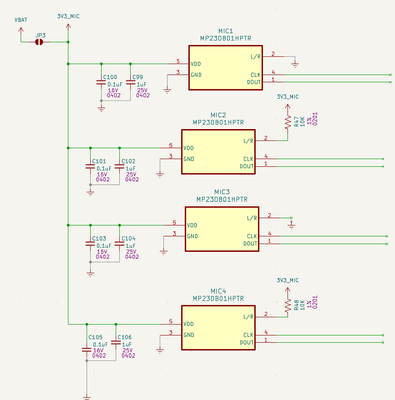Select the MIC2 microphone symbol body
Viewport: 395px width, 400px height.
pyautogui.click(x=218, y=152)
